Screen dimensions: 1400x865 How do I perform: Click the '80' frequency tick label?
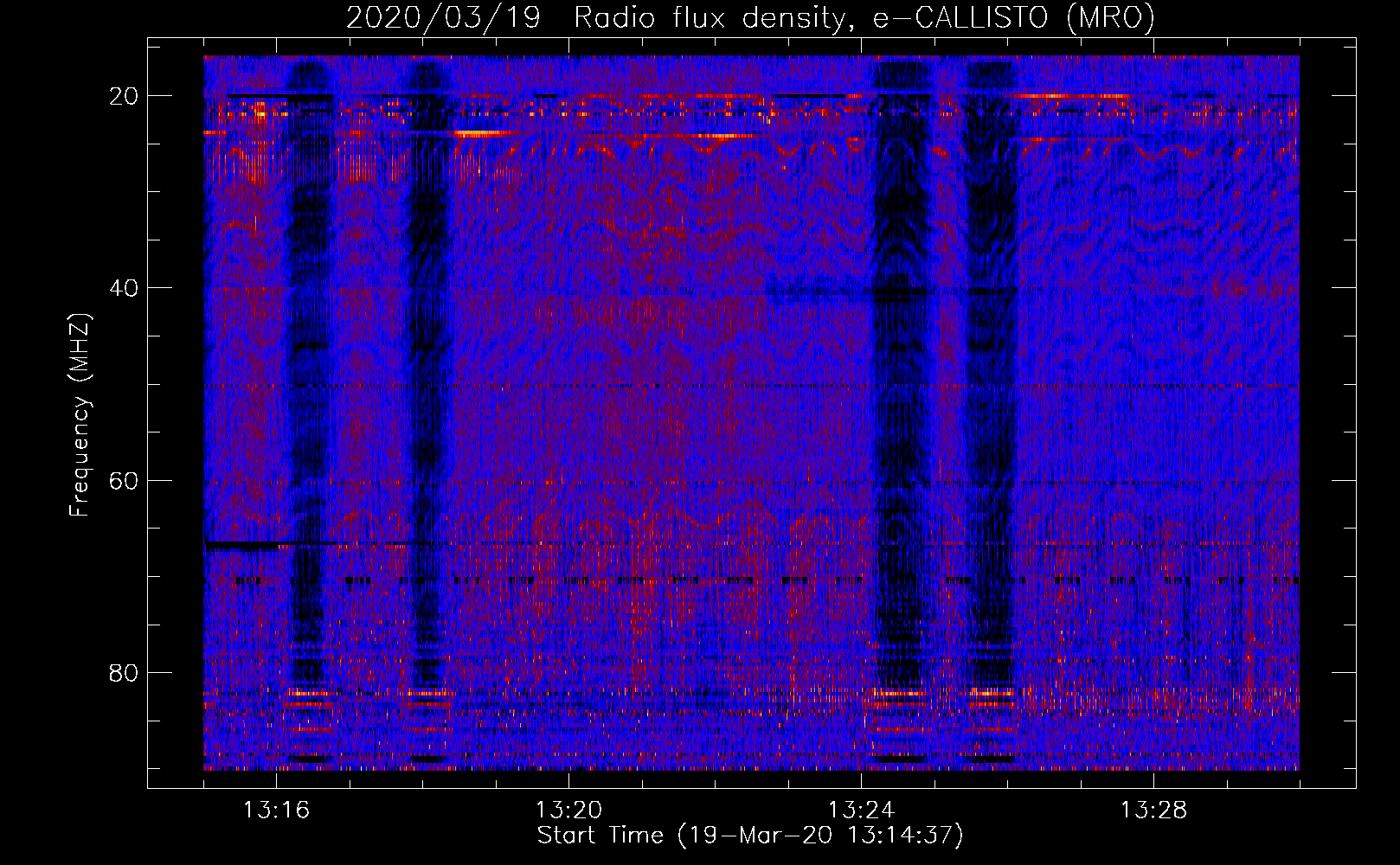point(125,673)
